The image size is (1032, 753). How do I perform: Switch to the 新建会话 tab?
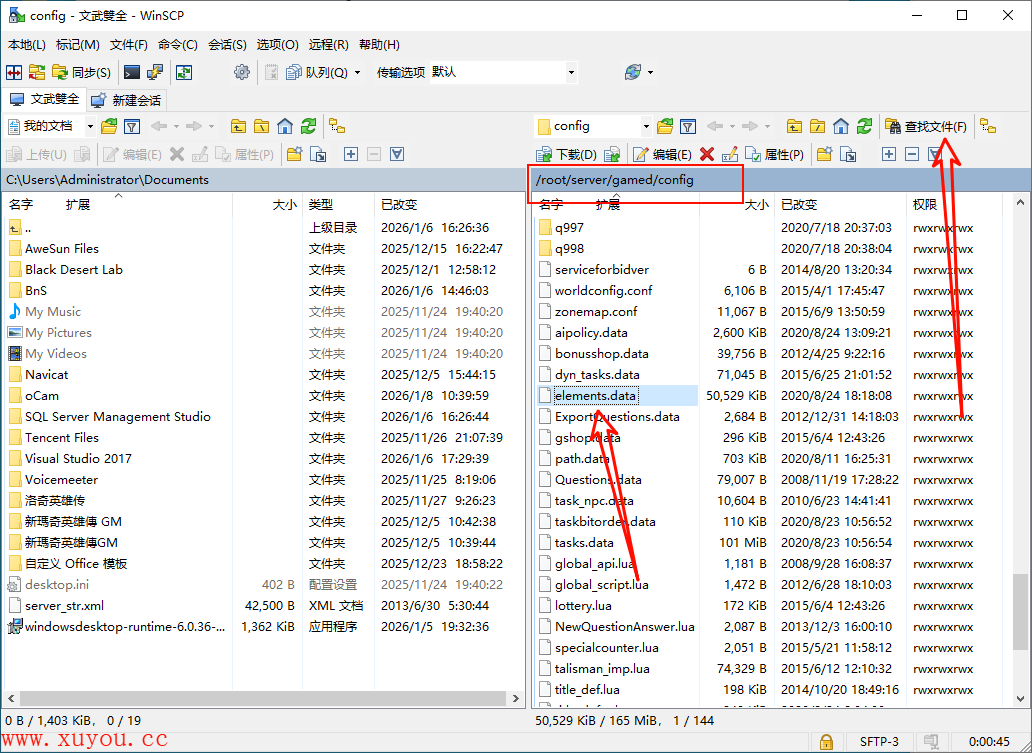point(127,100)
